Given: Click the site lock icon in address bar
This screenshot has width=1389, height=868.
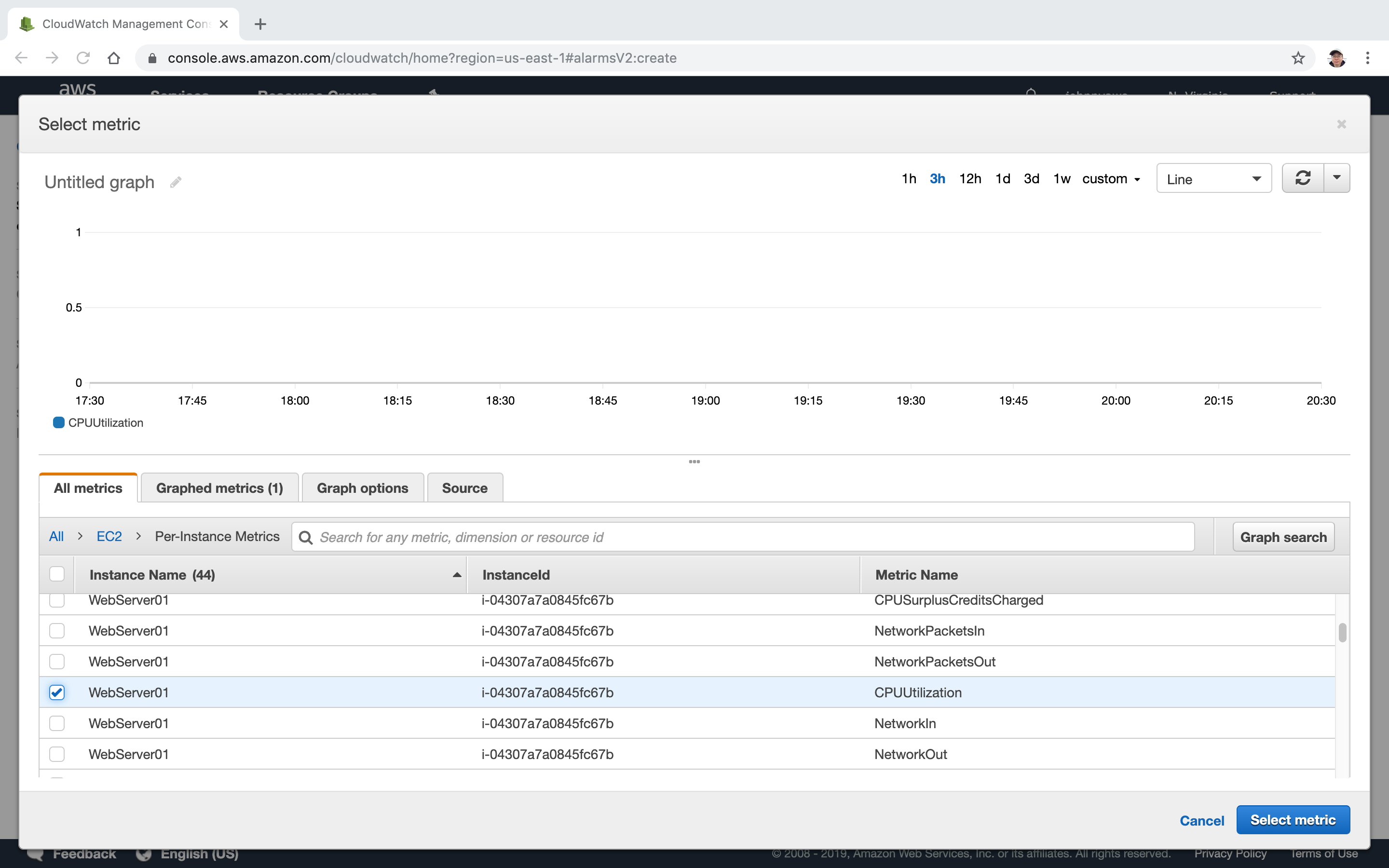Looking at the screenshot, I should pyautogui.click(x=152, y=58).
